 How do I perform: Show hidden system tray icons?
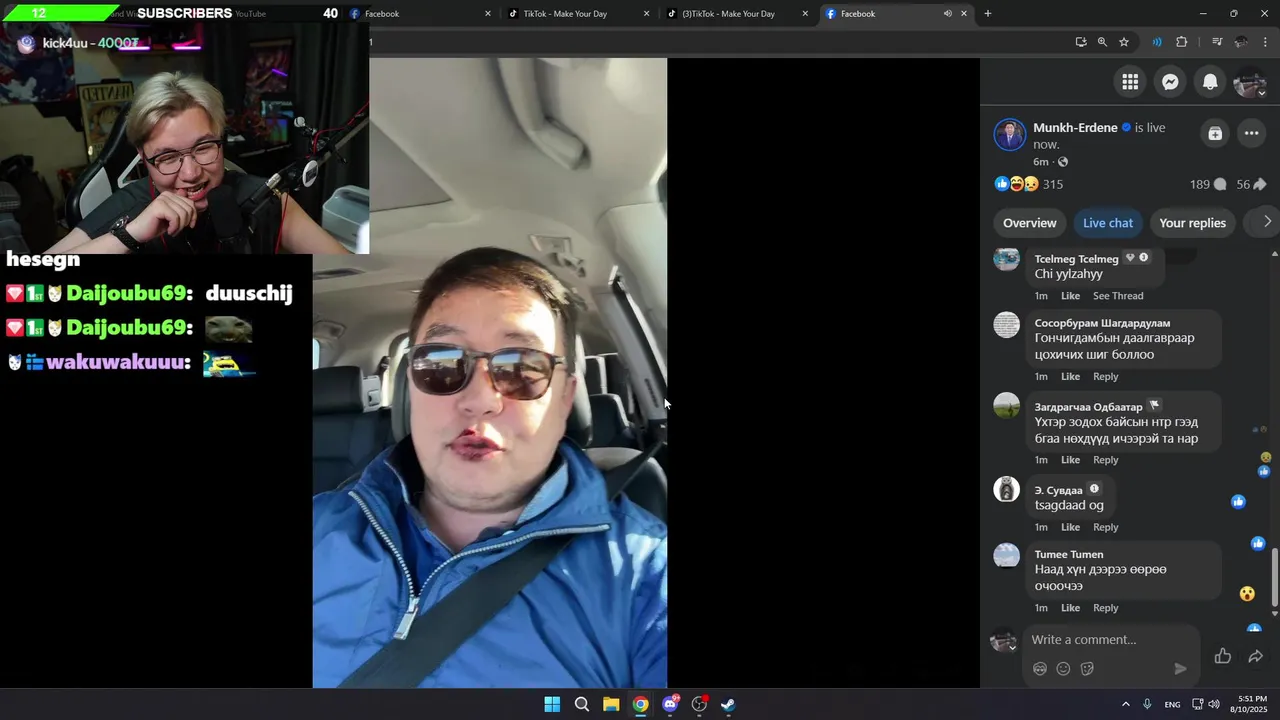pos(1125,704)
